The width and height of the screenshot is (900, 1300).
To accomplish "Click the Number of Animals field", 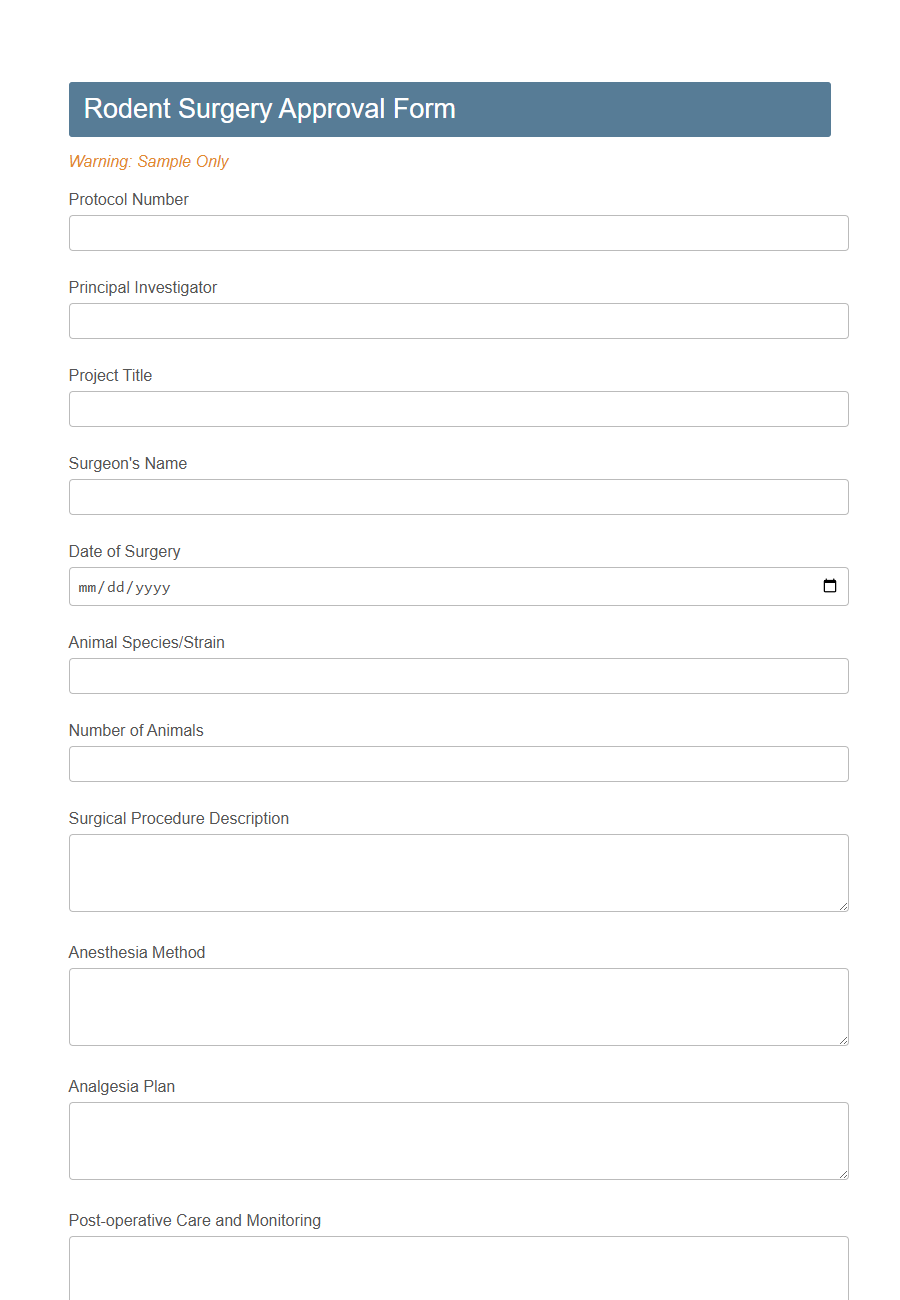I will [458, 763].
